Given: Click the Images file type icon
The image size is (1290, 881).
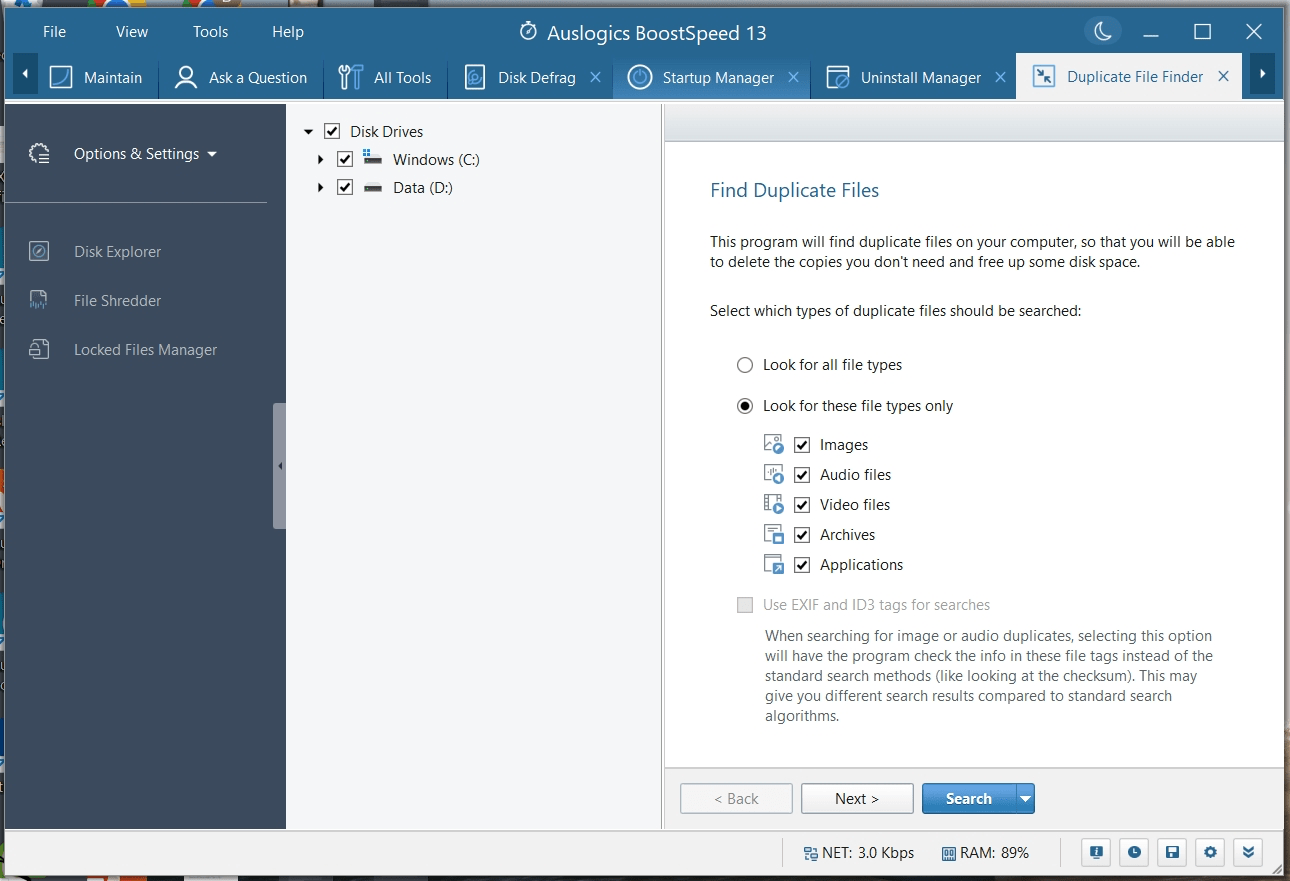Looking at the screenshot, I should click(x=773, y=444).
